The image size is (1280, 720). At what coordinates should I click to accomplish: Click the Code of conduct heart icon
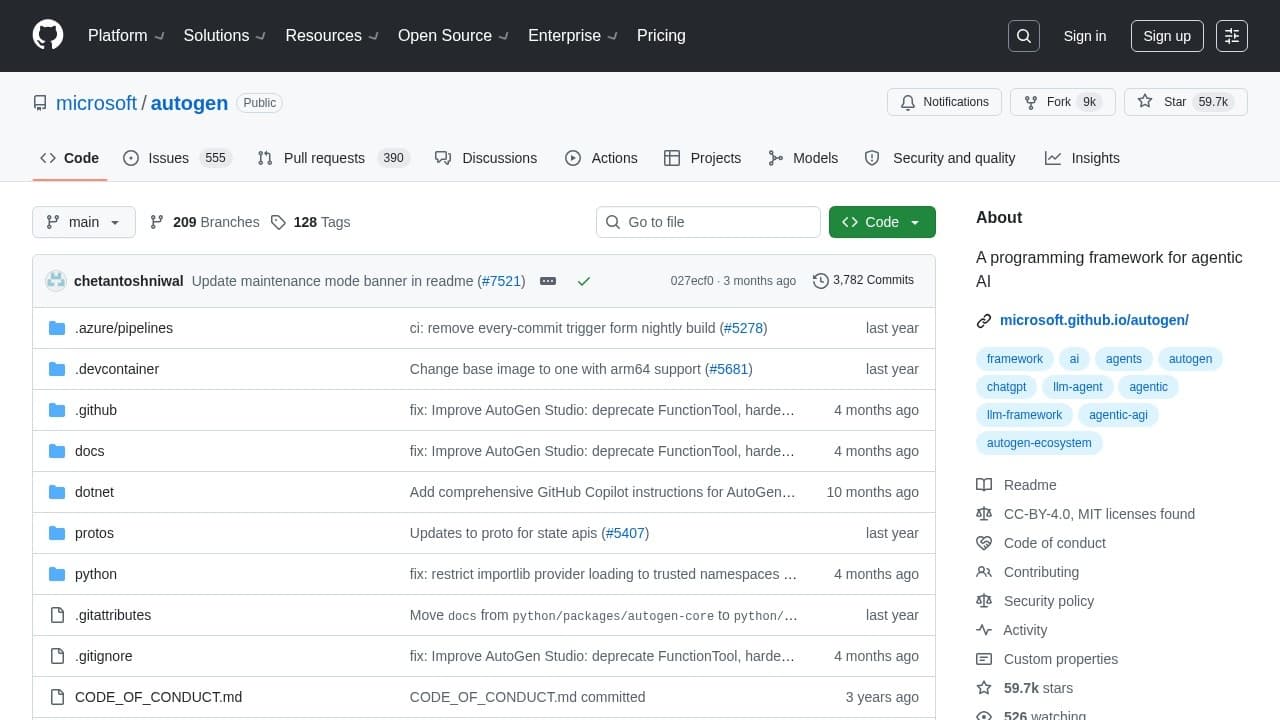(984, 543)
